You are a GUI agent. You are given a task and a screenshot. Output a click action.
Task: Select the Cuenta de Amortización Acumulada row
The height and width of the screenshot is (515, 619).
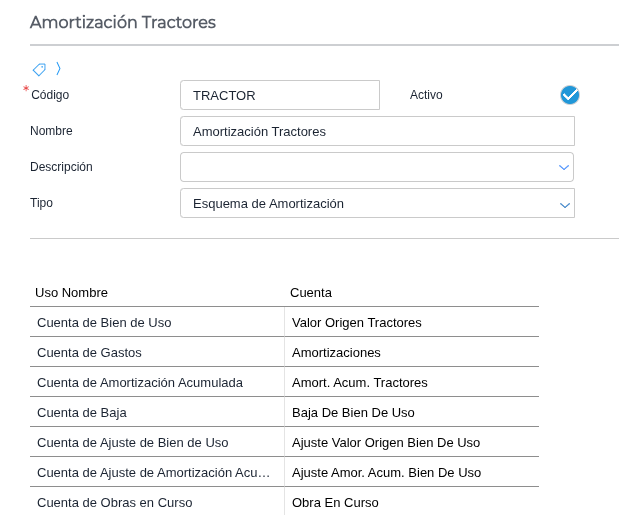click(140, 382)
